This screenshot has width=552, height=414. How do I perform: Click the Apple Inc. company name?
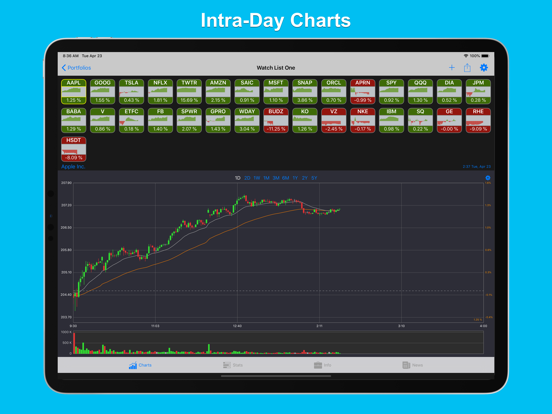73,167
